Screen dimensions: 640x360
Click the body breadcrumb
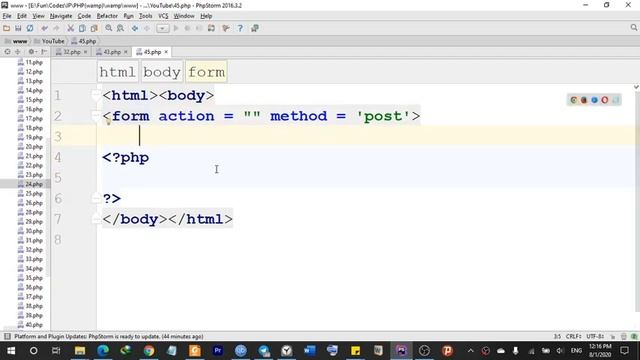coord(162,72)
